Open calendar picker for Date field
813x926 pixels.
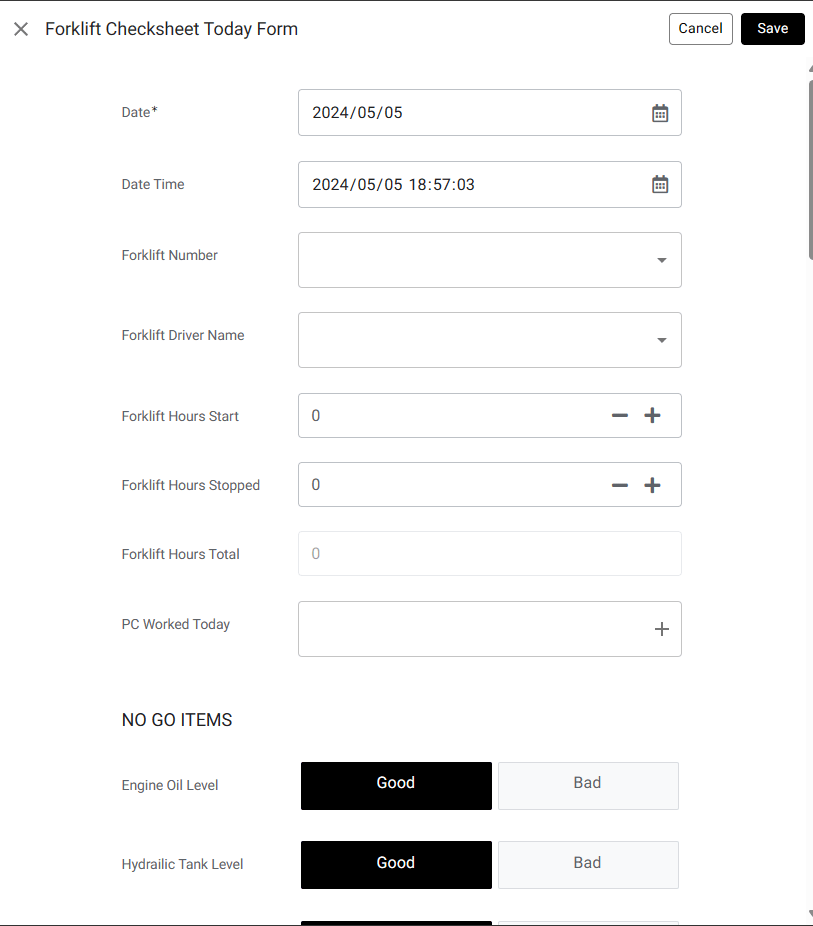point(660,113)
